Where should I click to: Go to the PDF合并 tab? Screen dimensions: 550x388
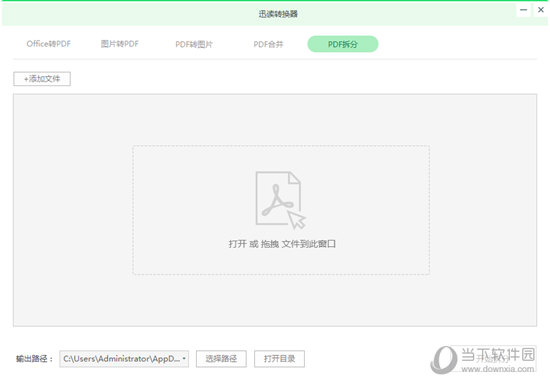point(268,44)
